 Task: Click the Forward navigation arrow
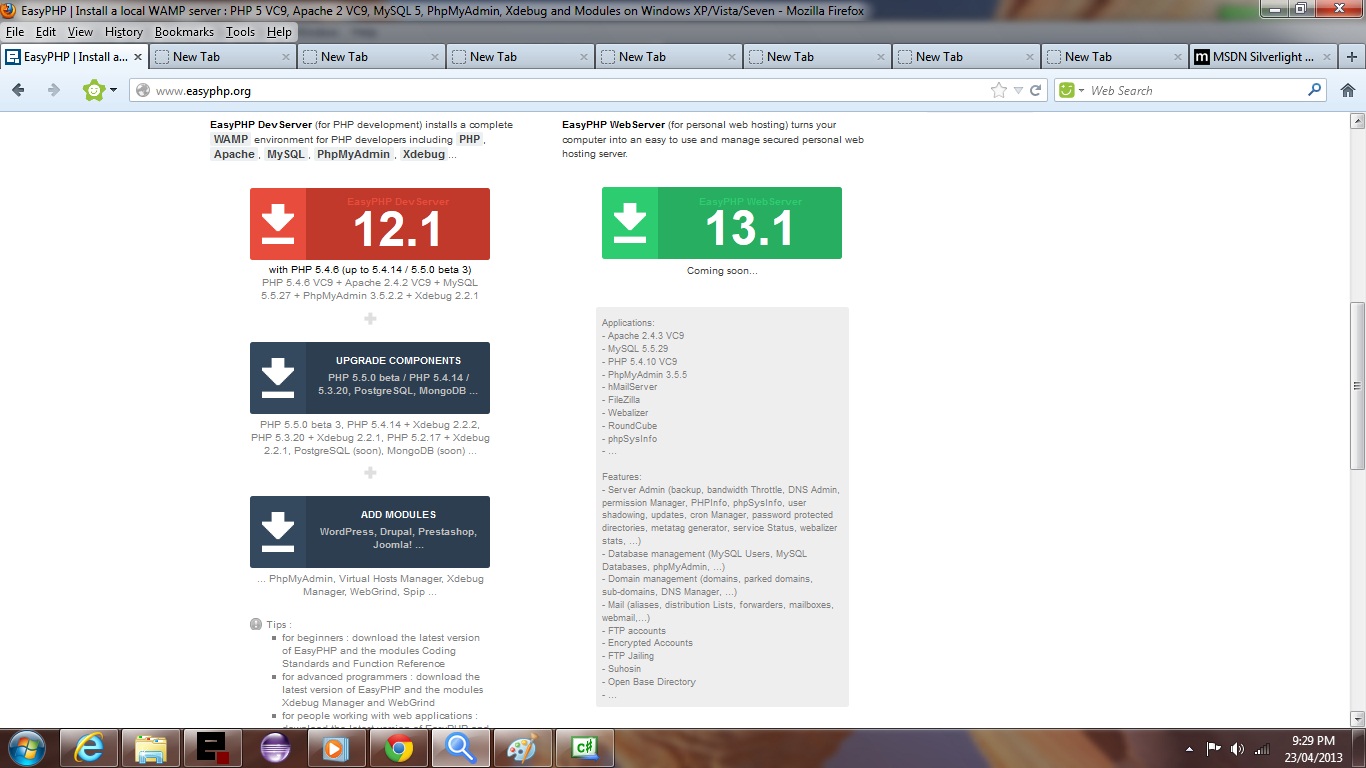tap(54, 90)
